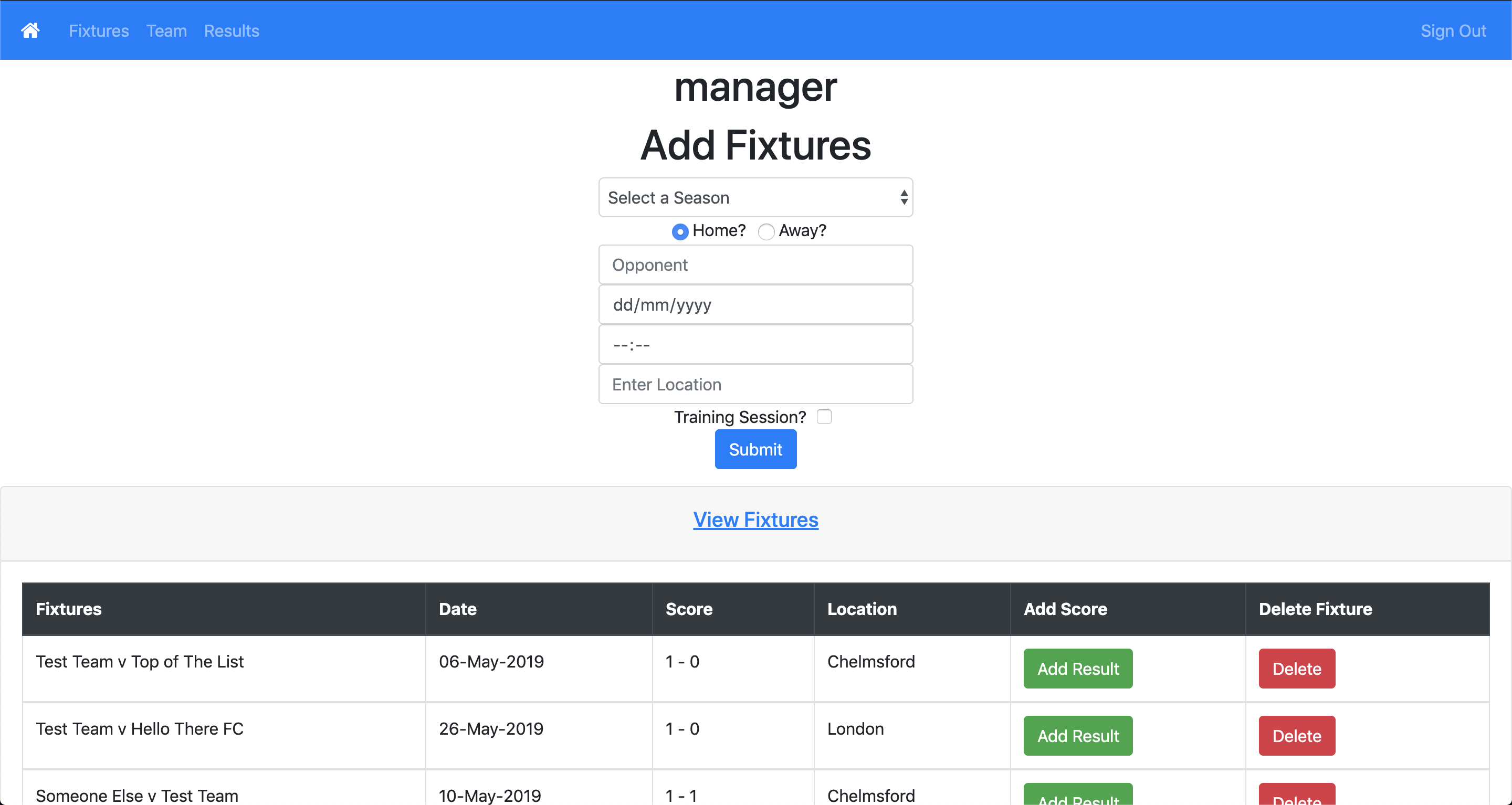1512x805 pixels.
Task: Click the Add Fixtures heading
Action: click(755, 145)
